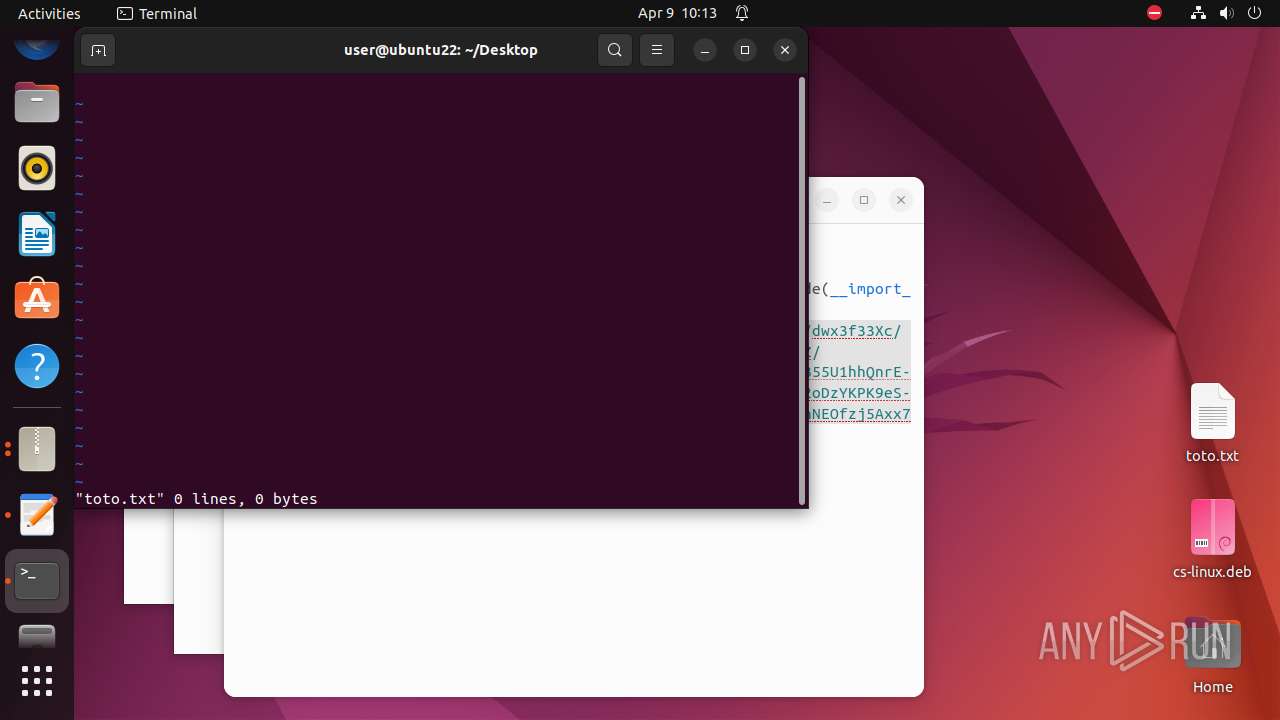1280x720 pixels.
Task: Open the Activities overview
Action: point(49,13)
